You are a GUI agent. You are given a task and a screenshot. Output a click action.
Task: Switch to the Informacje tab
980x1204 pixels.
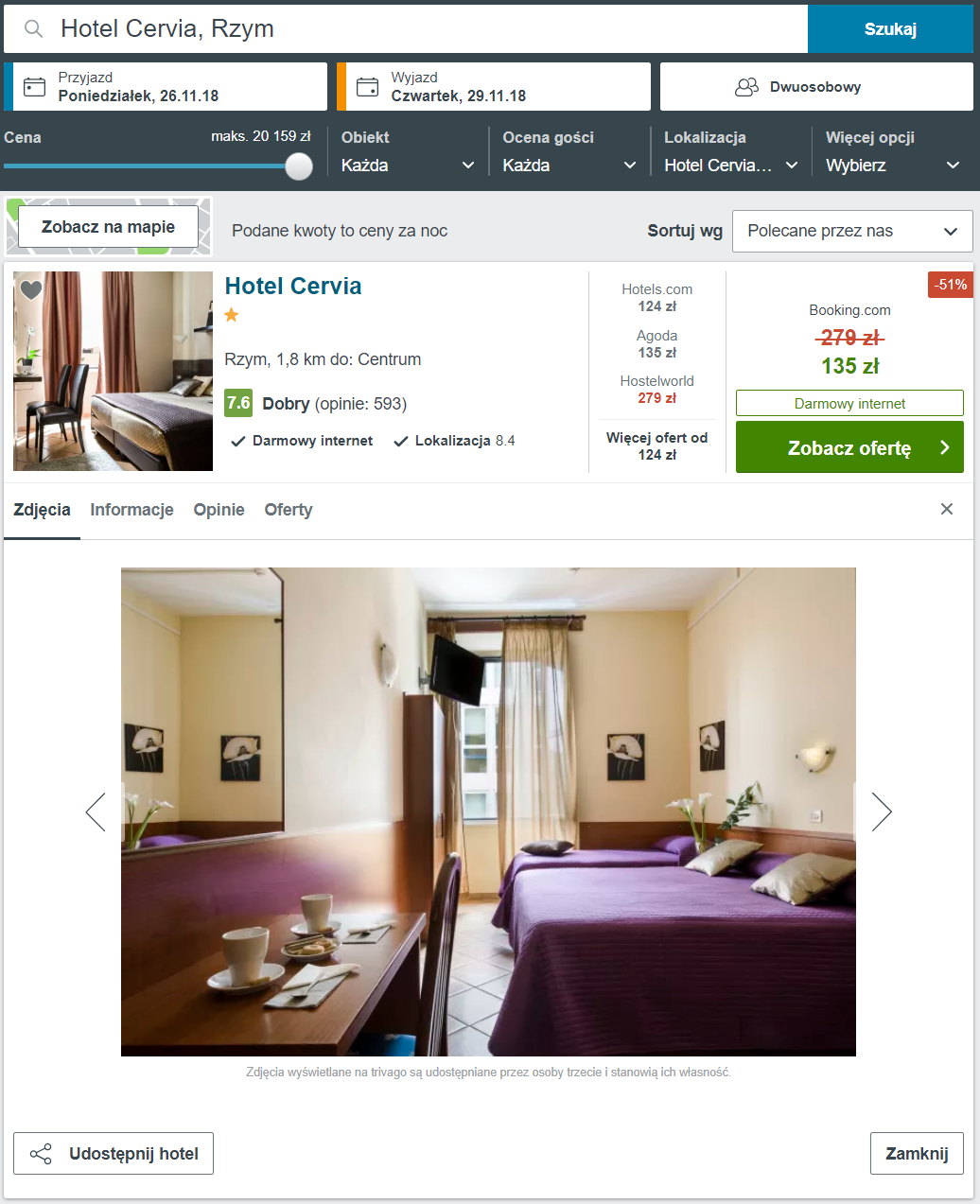pyautogui.click(x=131, y=510)
